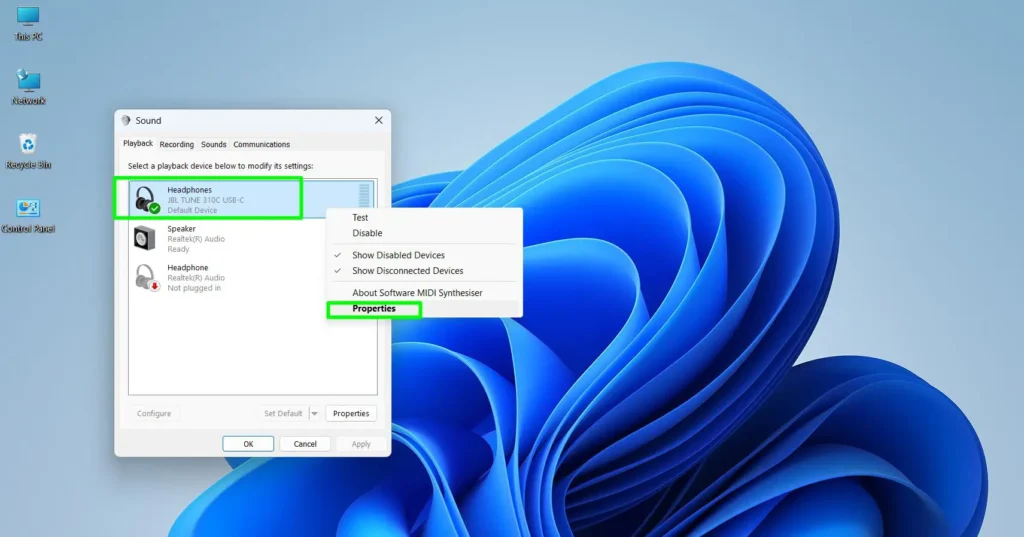The image size is (1024, 537).
Task: Switch to the Playback tab
Action: [x=138, y=144]
